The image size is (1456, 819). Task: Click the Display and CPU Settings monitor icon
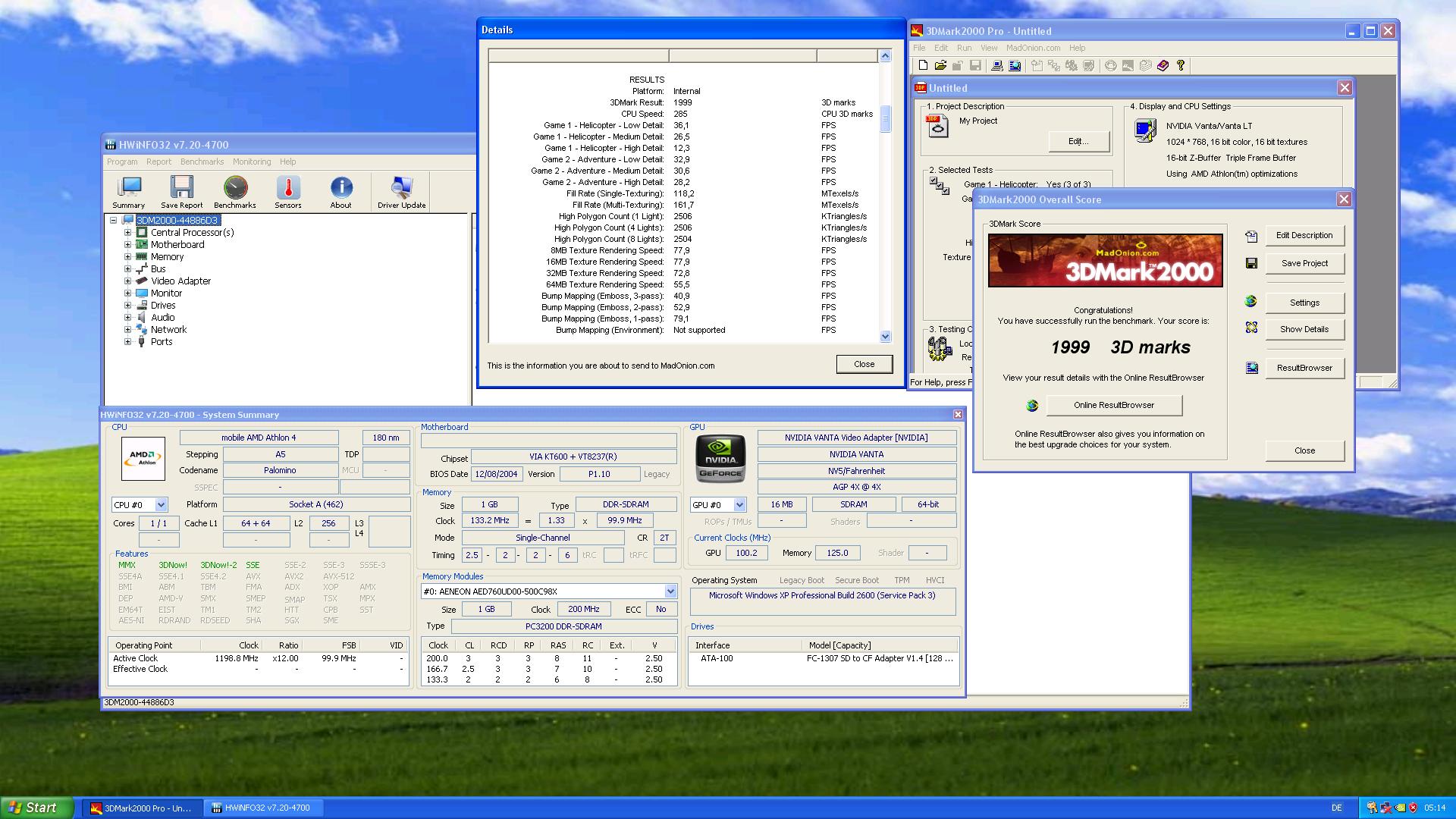click(1145, 130)
